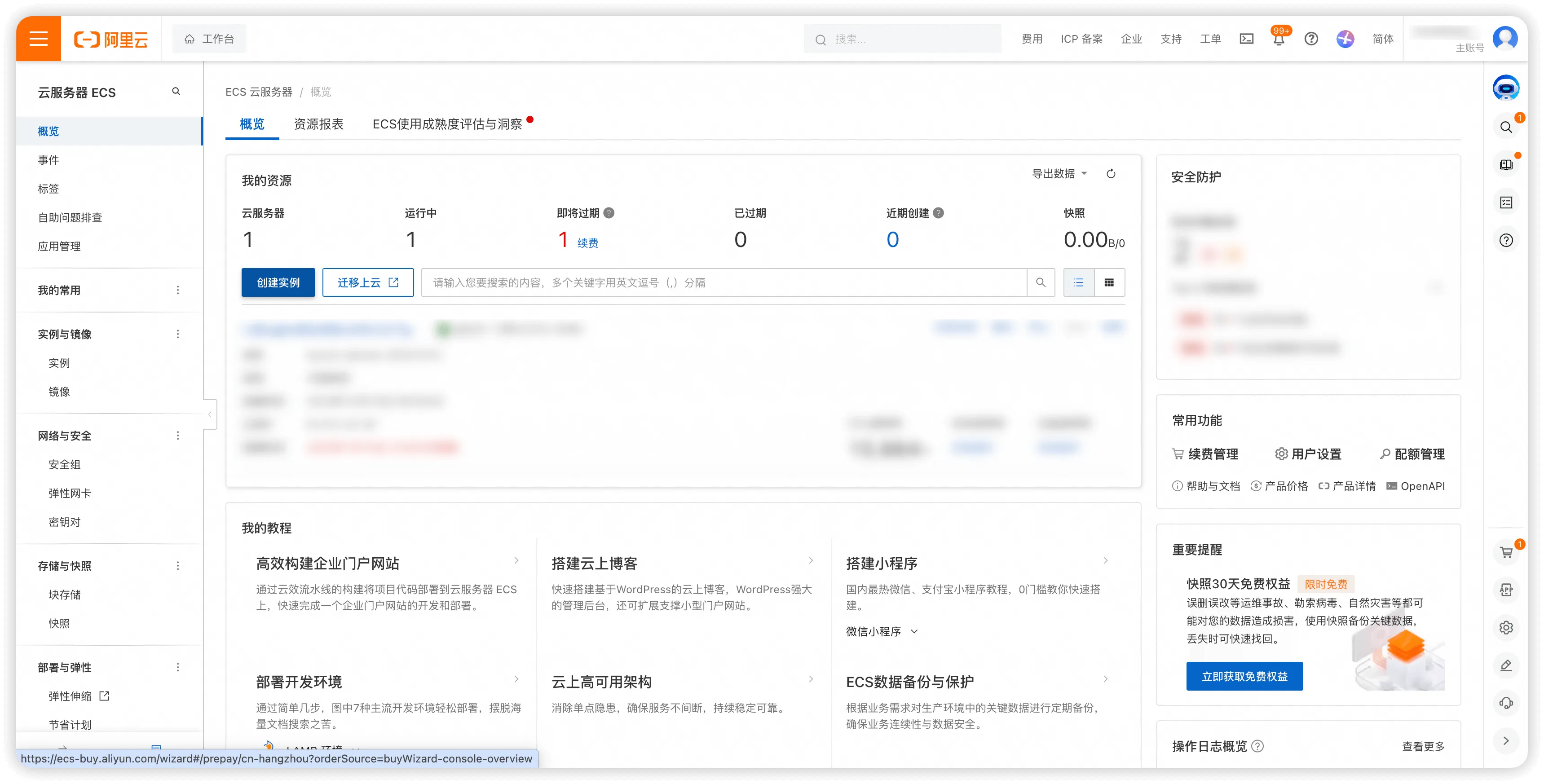The height and width of the screenshot is (784, 1544).
Task: Open 高效构建企业门户网站 tutorial
Action: [327, 564]
